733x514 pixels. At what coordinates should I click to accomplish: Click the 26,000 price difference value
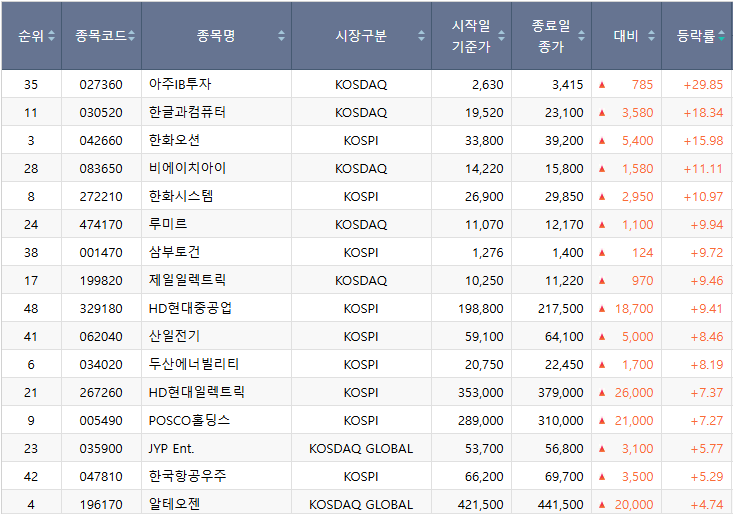click(634, 393)
